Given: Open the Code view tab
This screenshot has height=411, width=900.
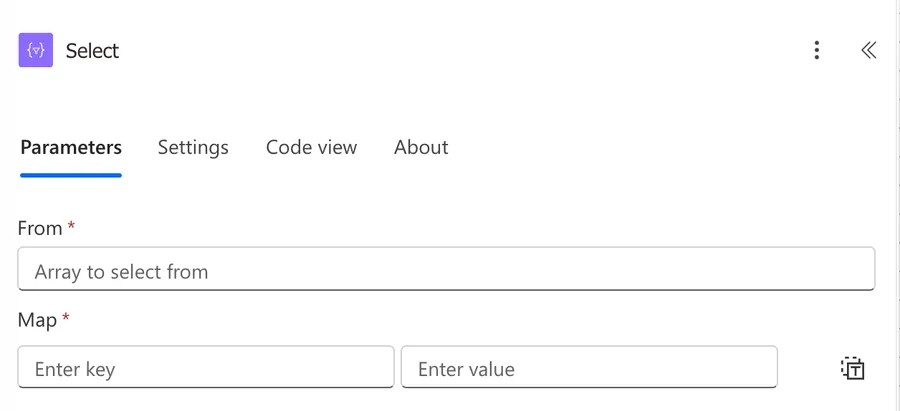Looking at the screenshot, I should 312,148.
